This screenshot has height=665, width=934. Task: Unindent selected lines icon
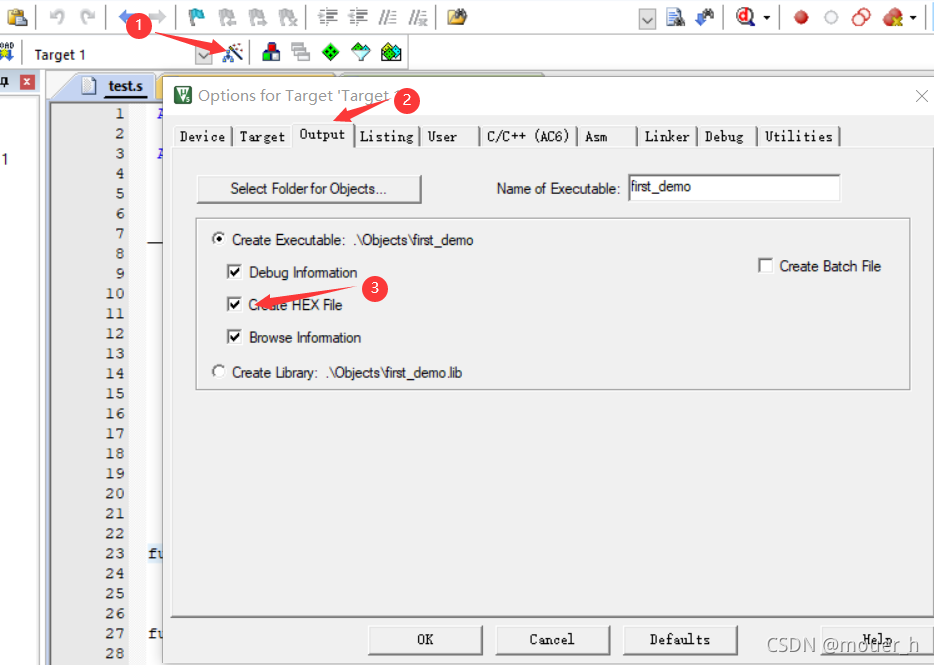point(358,17)
